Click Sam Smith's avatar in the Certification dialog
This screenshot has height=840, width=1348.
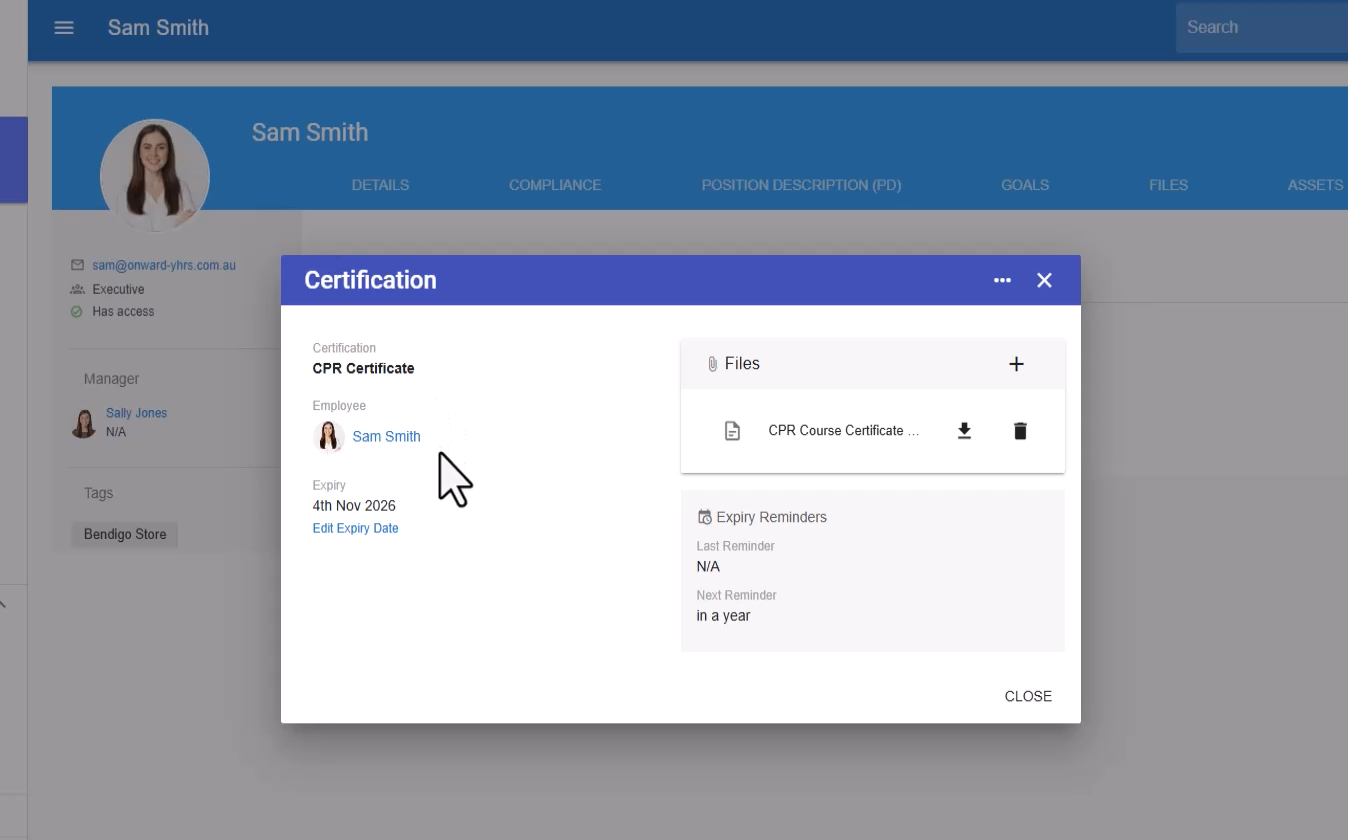[329, 436]
